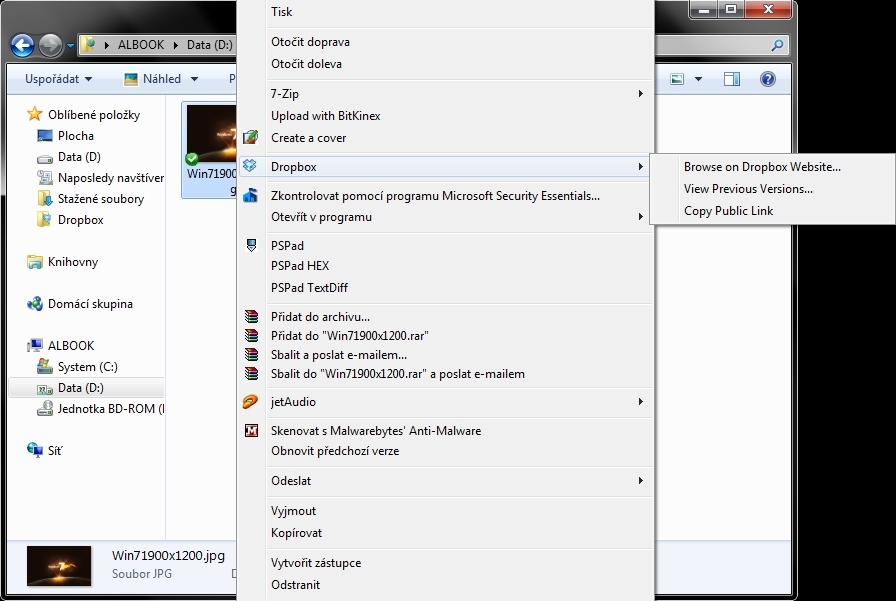The height and width of the screenshot is (601, 896).
Task: Scan with Malwarebytes' Anti-Malware
Action: [445, 431]
